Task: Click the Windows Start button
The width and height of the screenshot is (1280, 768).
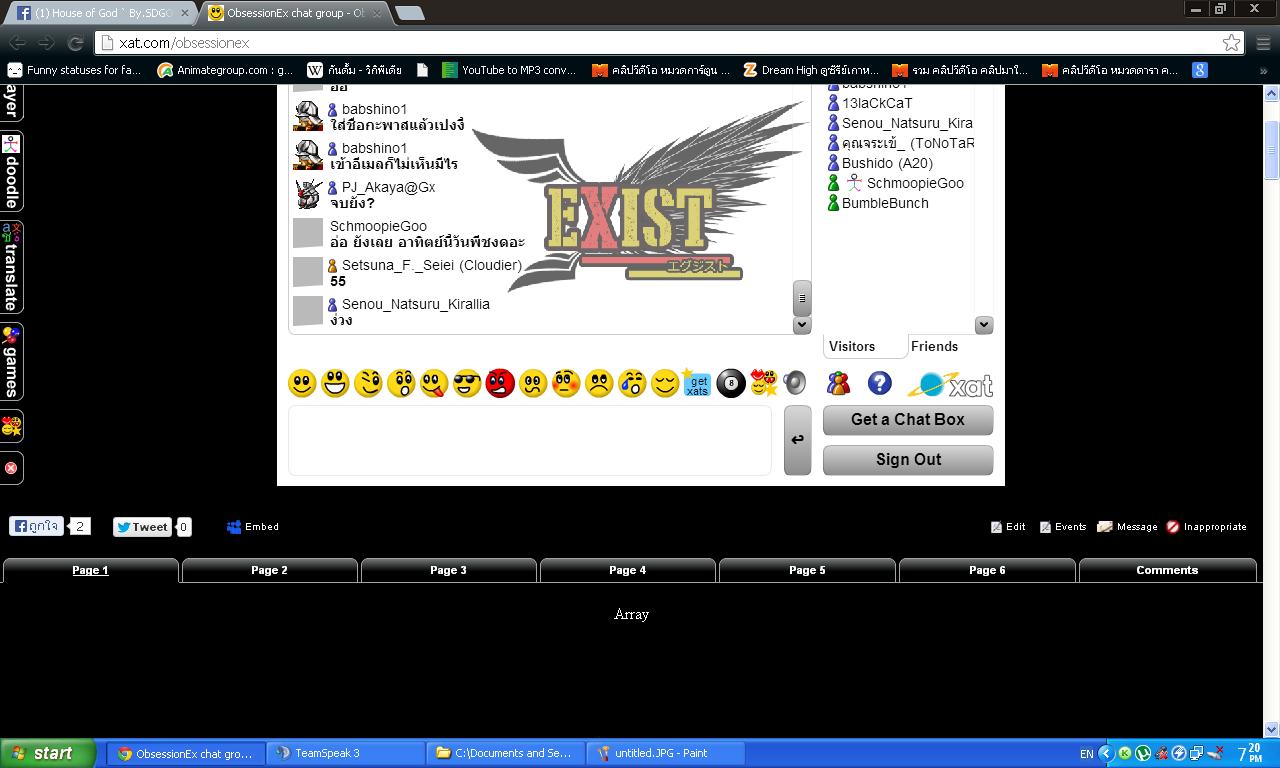Action: (x=48, y=753)
